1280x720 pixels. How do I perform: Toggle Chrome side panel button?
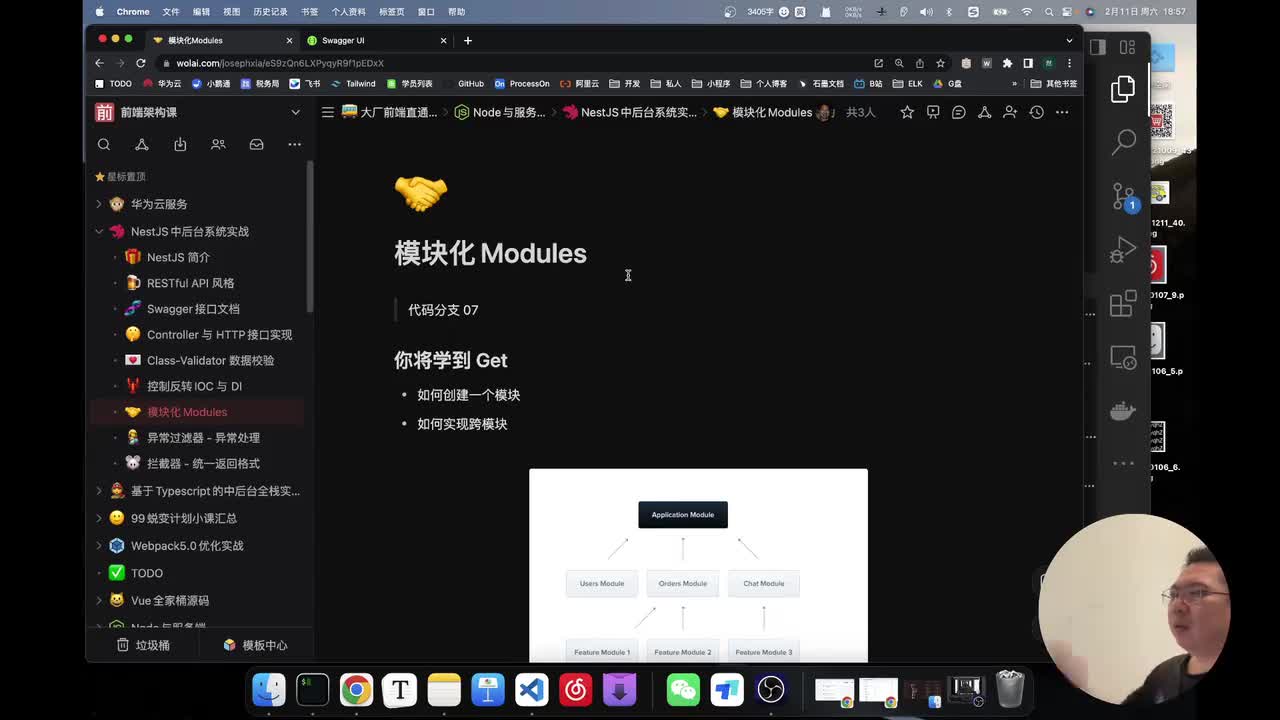[1027, 63]
